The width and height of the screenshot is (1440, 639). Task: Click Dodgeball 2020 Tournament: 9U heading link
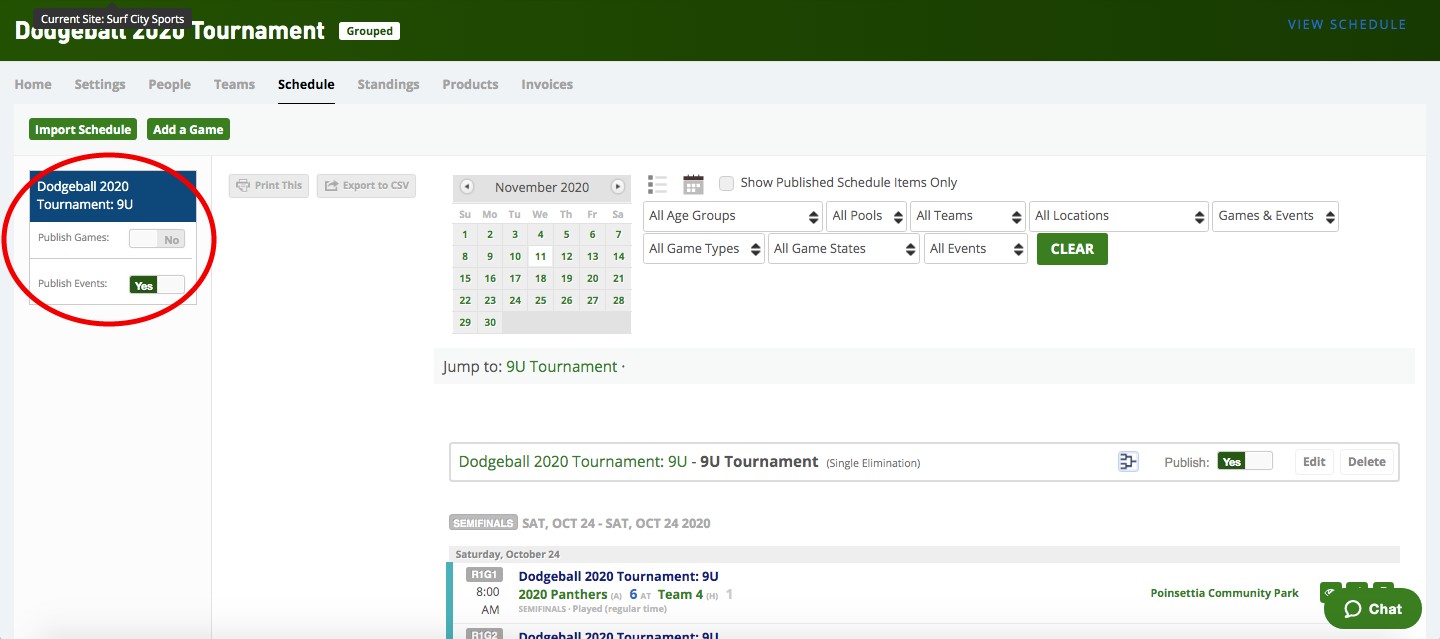tap(573, 462)
